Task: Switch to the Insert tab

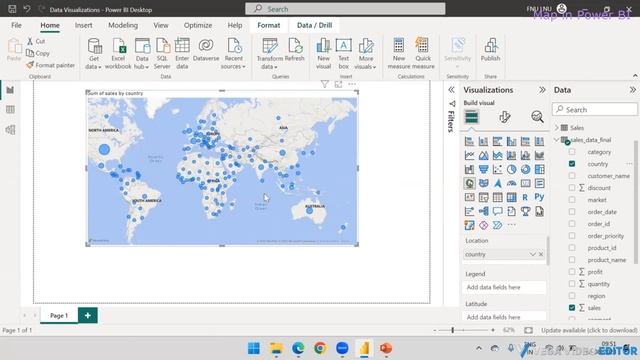Action: [x=83, y=25]
